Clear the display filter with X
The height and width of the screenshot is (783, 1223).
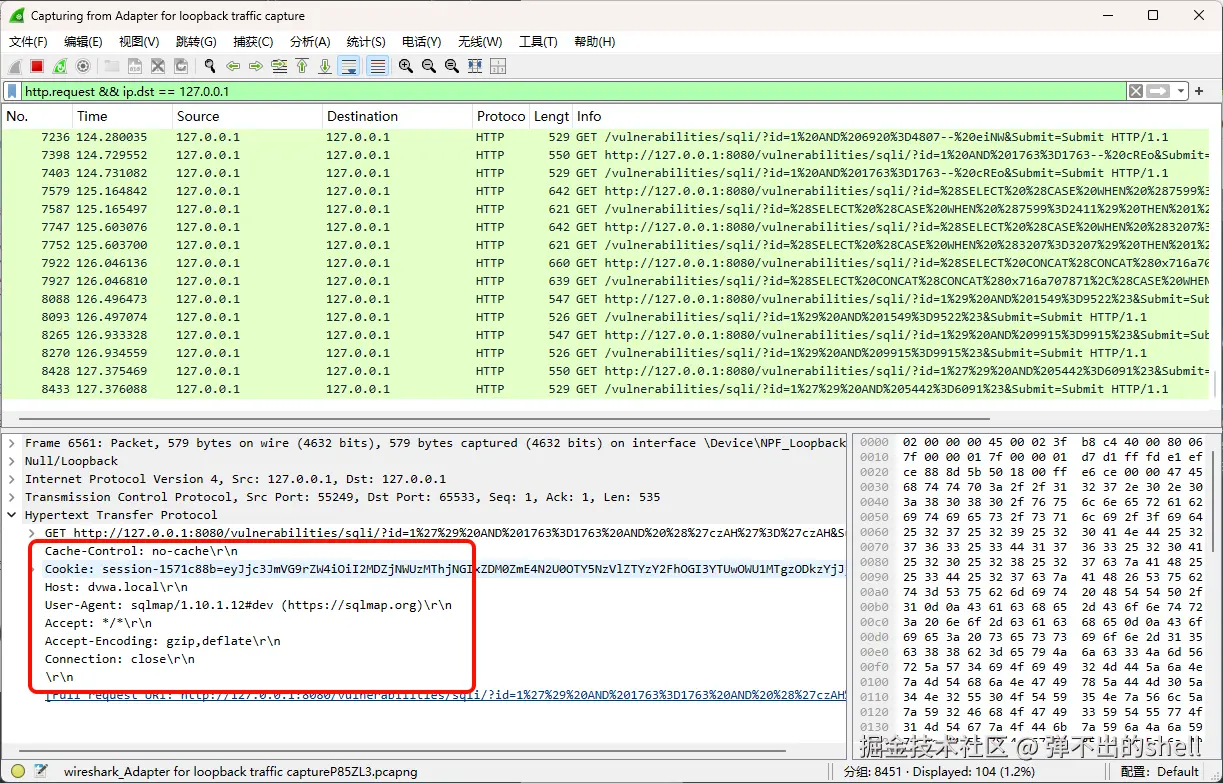pyautogui.click(x=1136, y=91)
